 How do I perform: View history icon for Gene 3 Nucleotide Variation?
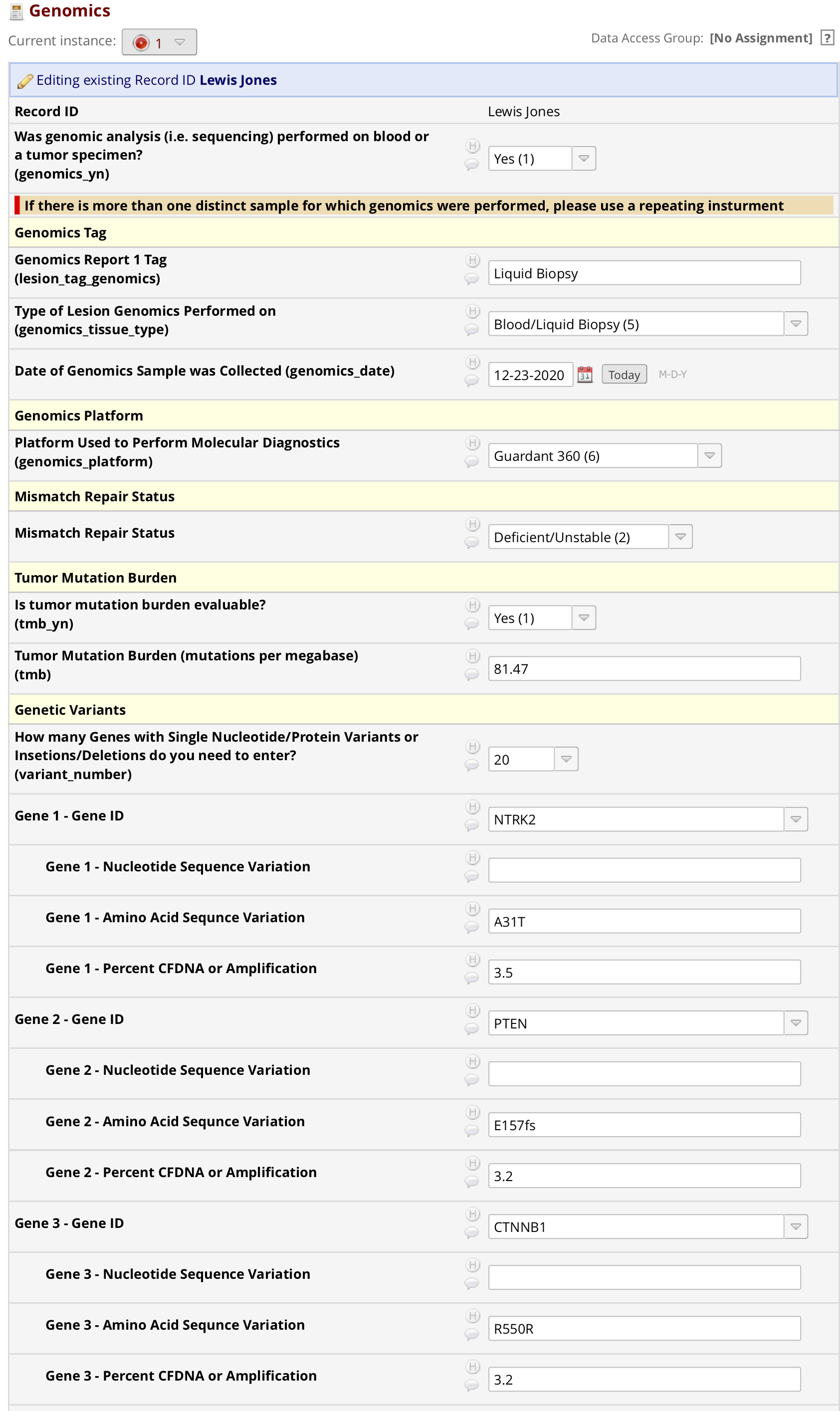pos(473,1265)
